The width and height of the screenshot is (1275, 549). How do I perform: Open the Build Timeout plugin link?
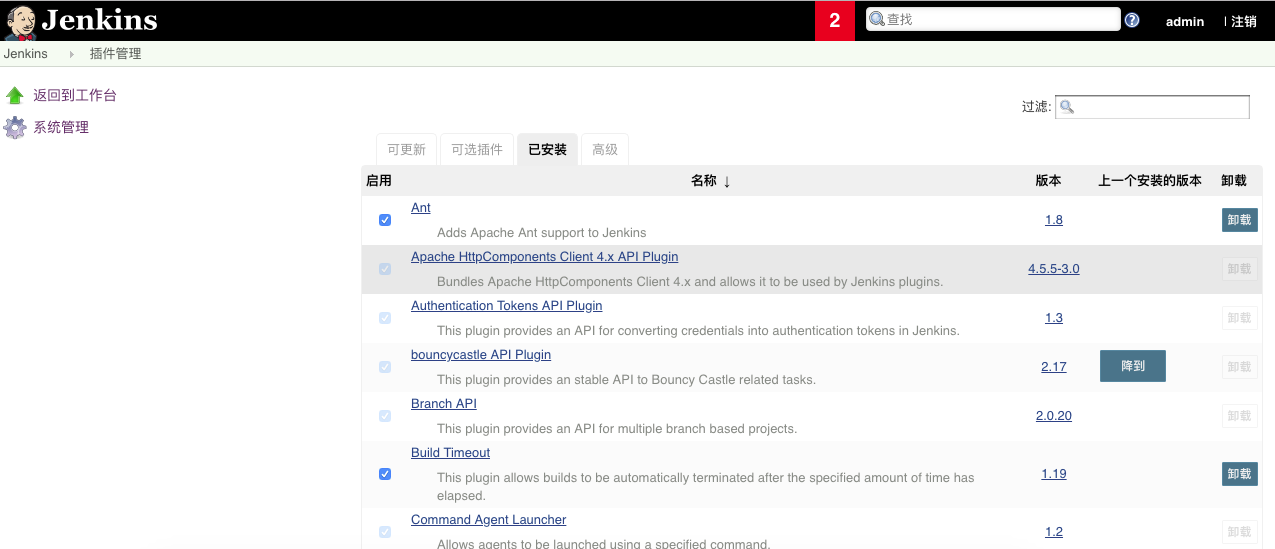point(451,453)
